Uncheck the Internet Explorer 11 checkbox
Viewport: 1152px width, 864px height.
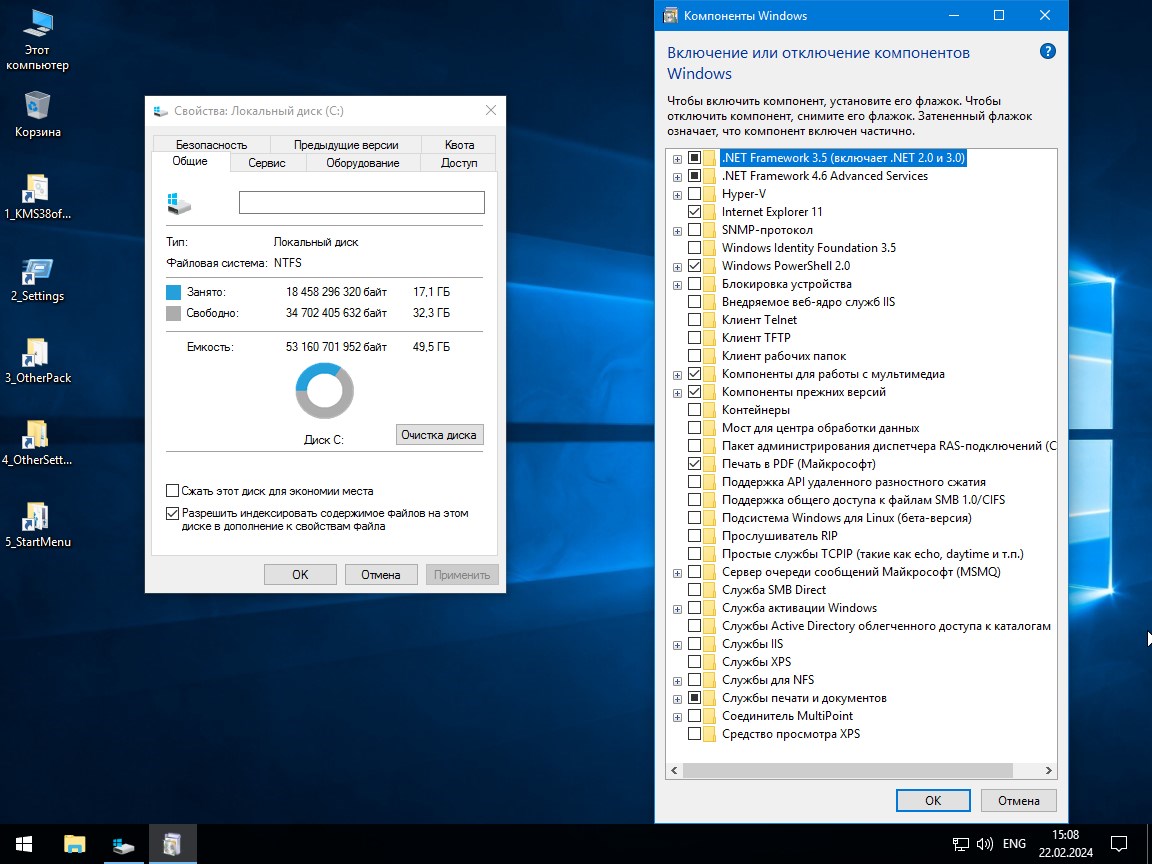coord(694,212)
